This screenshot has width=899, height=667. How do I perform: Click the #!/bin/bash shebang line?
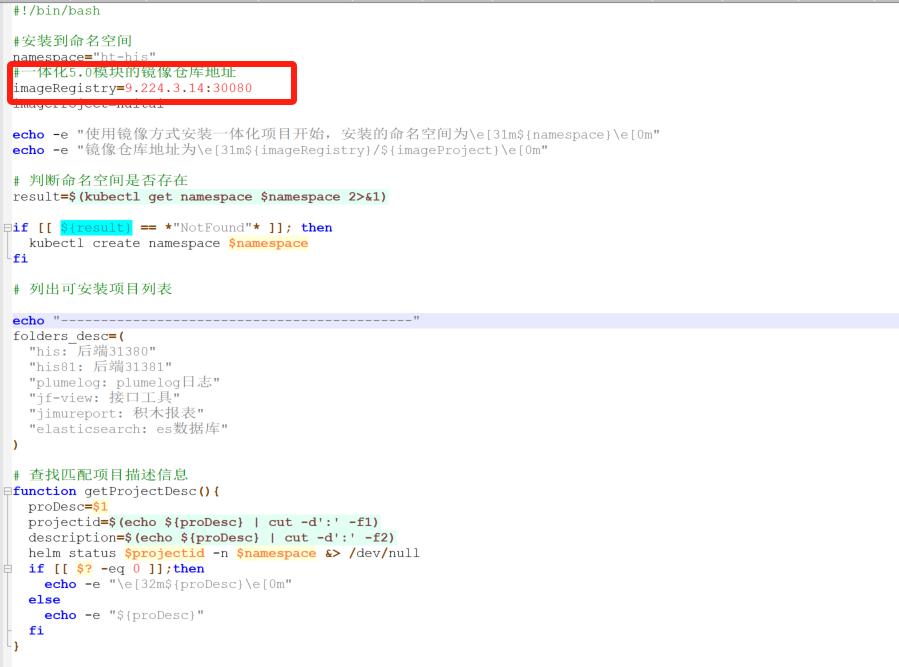click(56, 10)
